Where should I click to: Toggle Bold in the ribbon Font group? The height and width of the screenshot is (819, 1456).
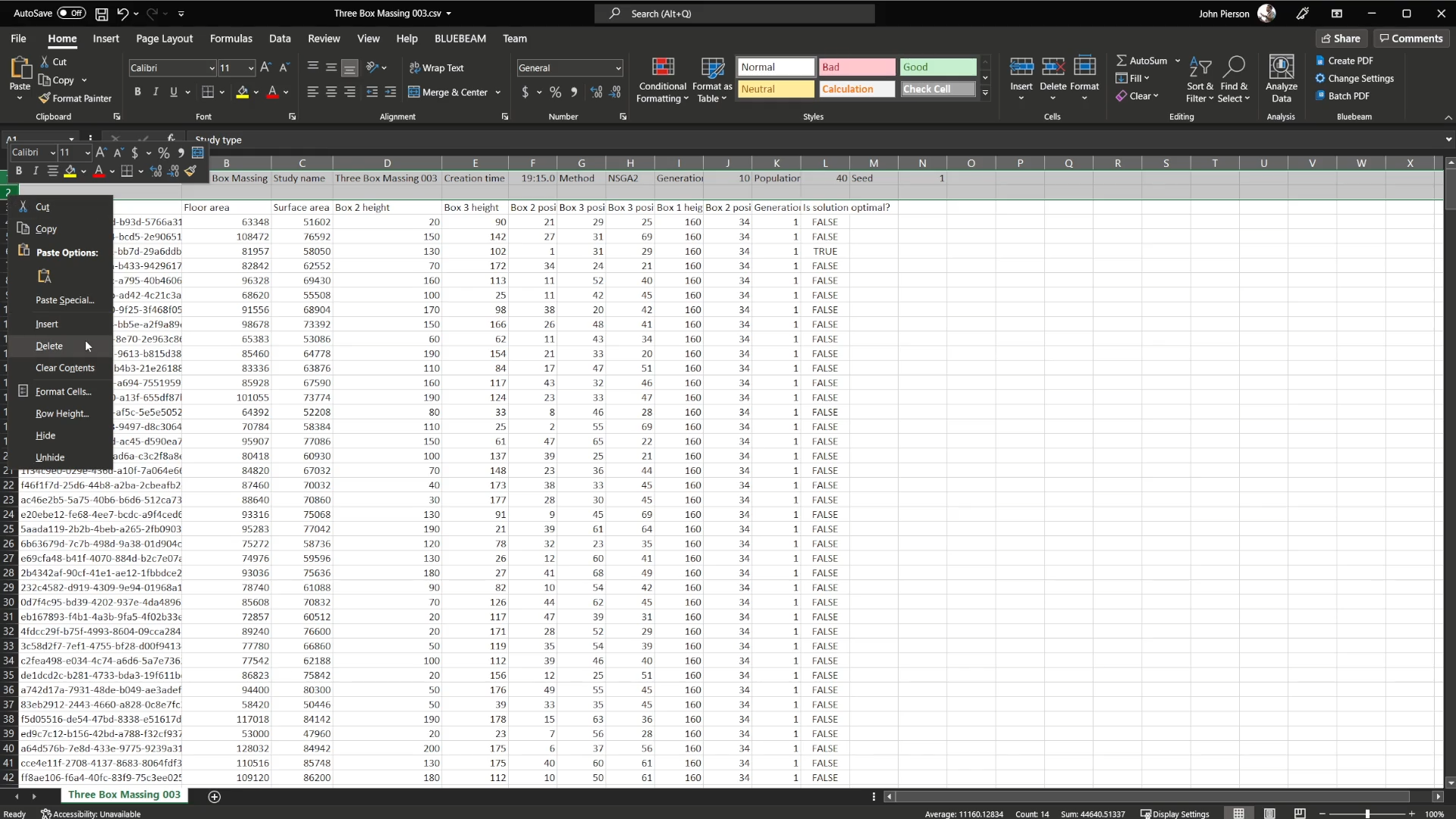click(x=137, y=92)
